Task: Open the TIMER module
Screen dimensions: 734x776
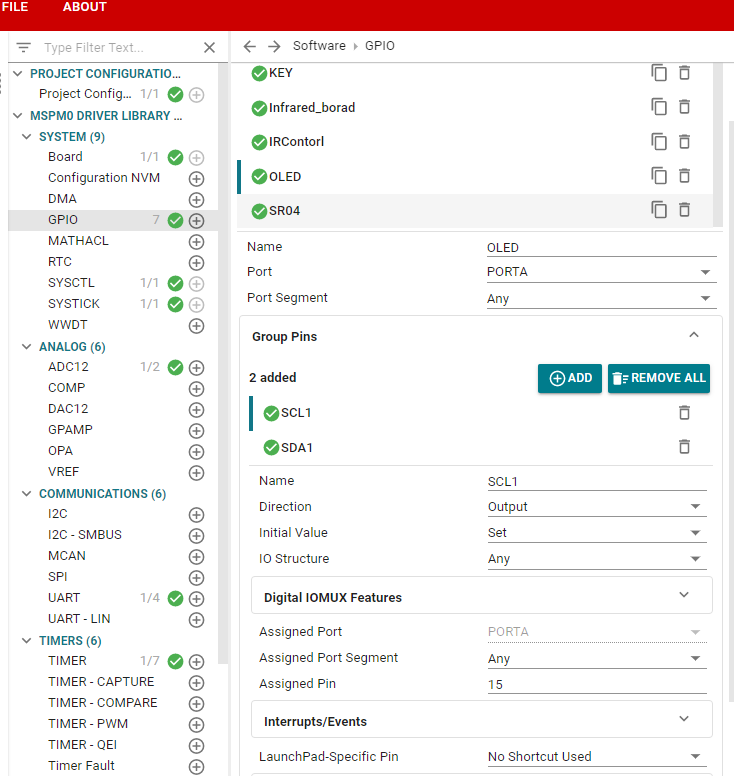Action: [x=67, y=661]
